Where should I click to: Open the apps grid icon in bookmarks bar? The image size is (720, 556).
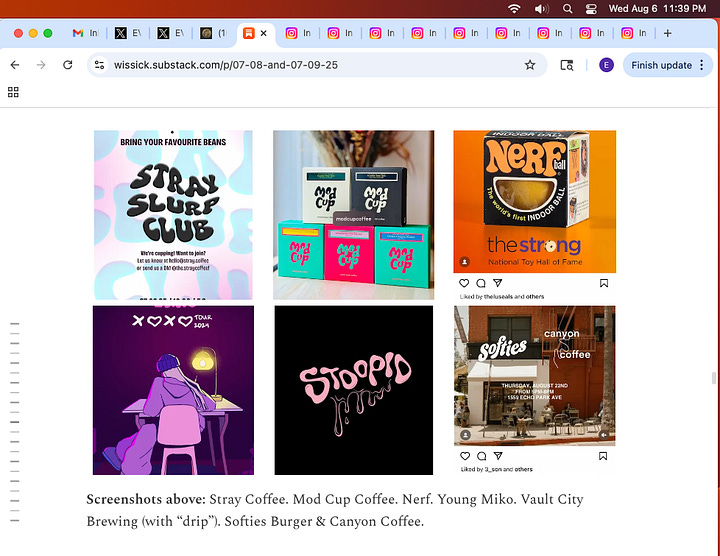coord(13,92)
